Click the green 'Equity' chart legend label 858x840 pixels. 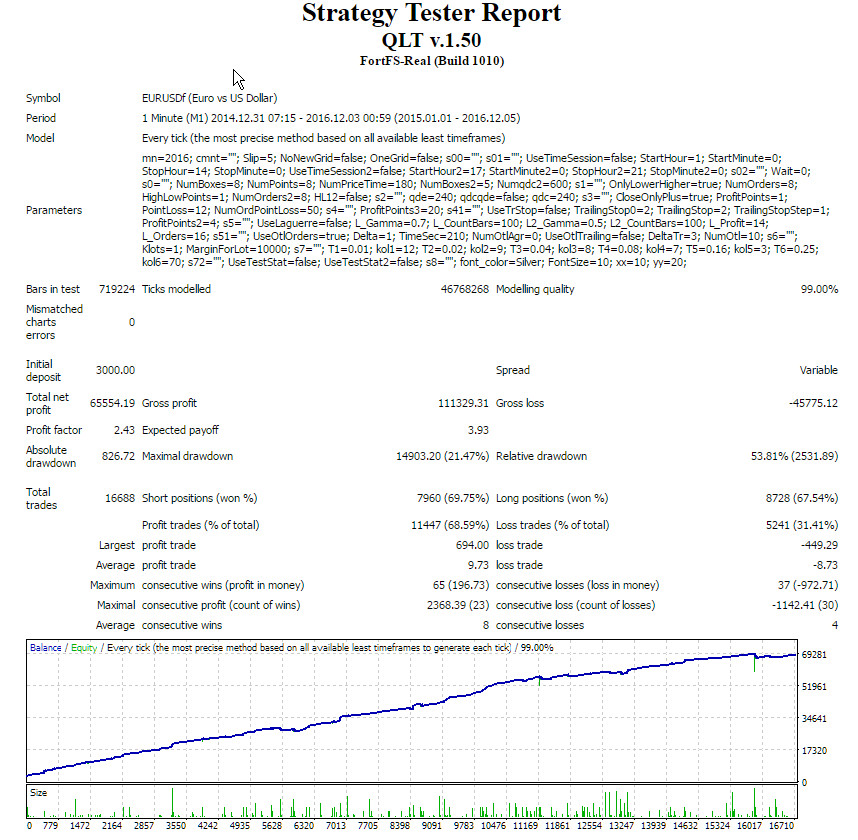(x=84, y=647)
